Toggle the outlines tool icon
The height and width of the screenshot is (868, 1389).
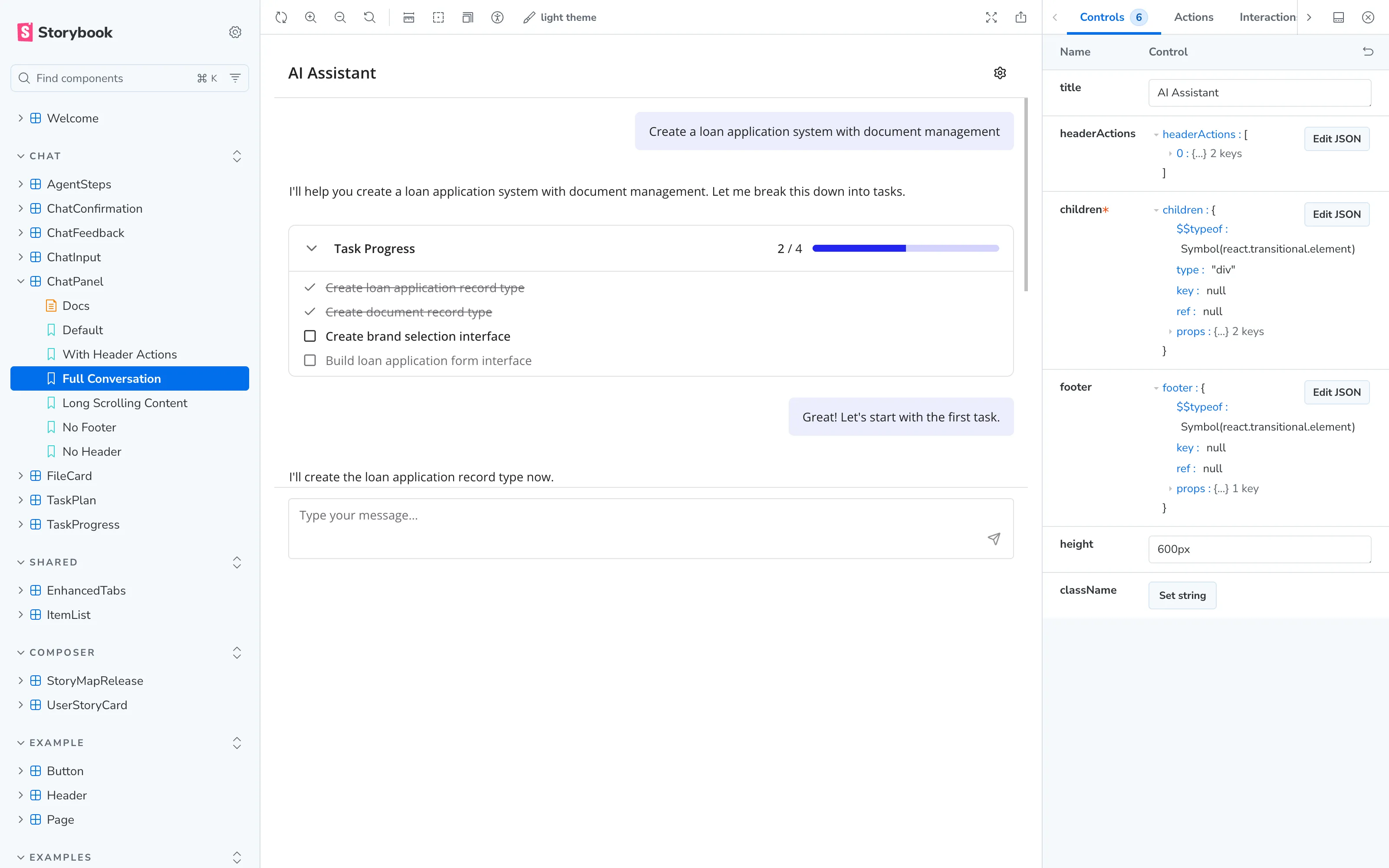[438, 17]
